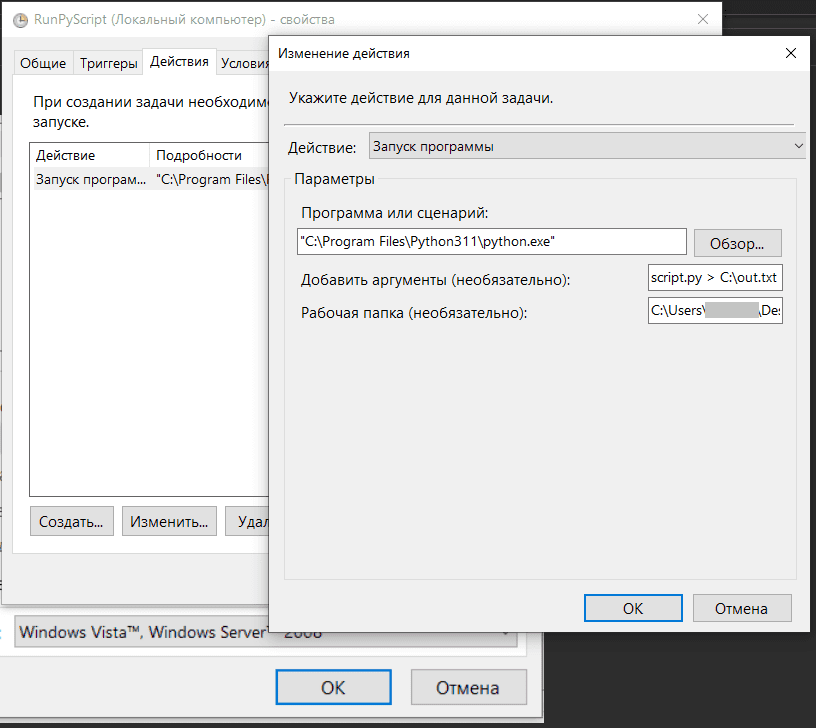Cancel the action edit with Отмена
816x728 pixels.
pyautogui.click(x=741, y=608)
